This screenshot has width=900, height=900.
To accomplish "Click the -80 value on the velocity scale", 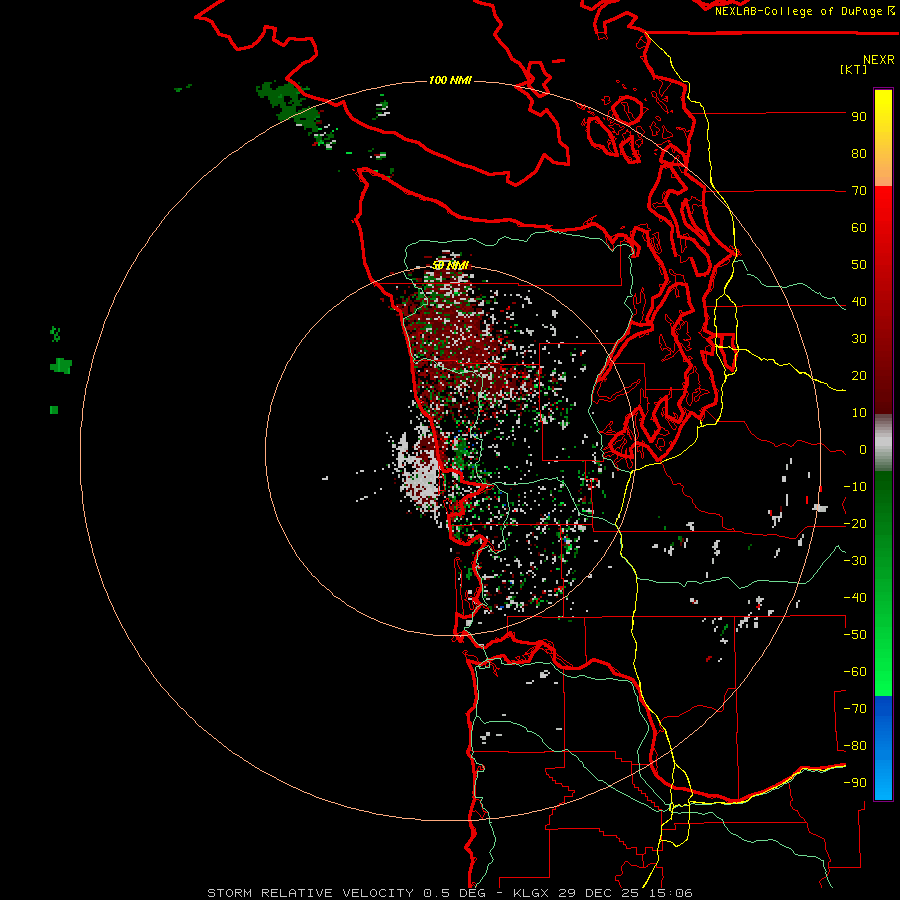I will [x=855, y=746].
